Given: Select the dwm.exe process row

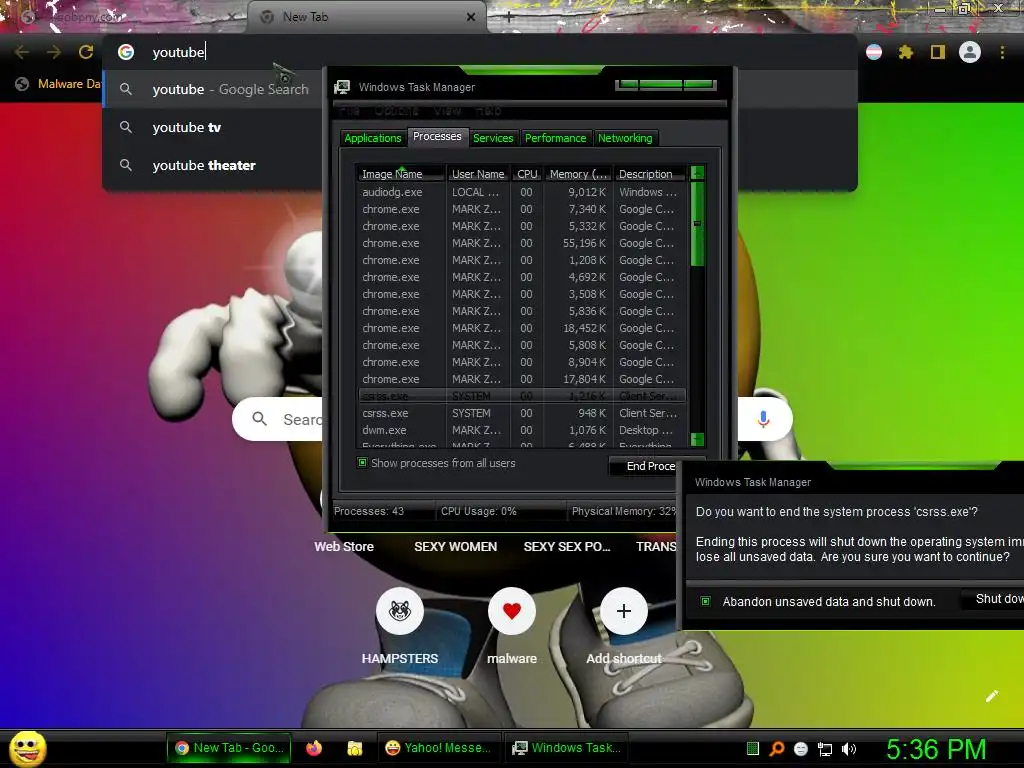Looking at the screenshot, I should [521, 430].
